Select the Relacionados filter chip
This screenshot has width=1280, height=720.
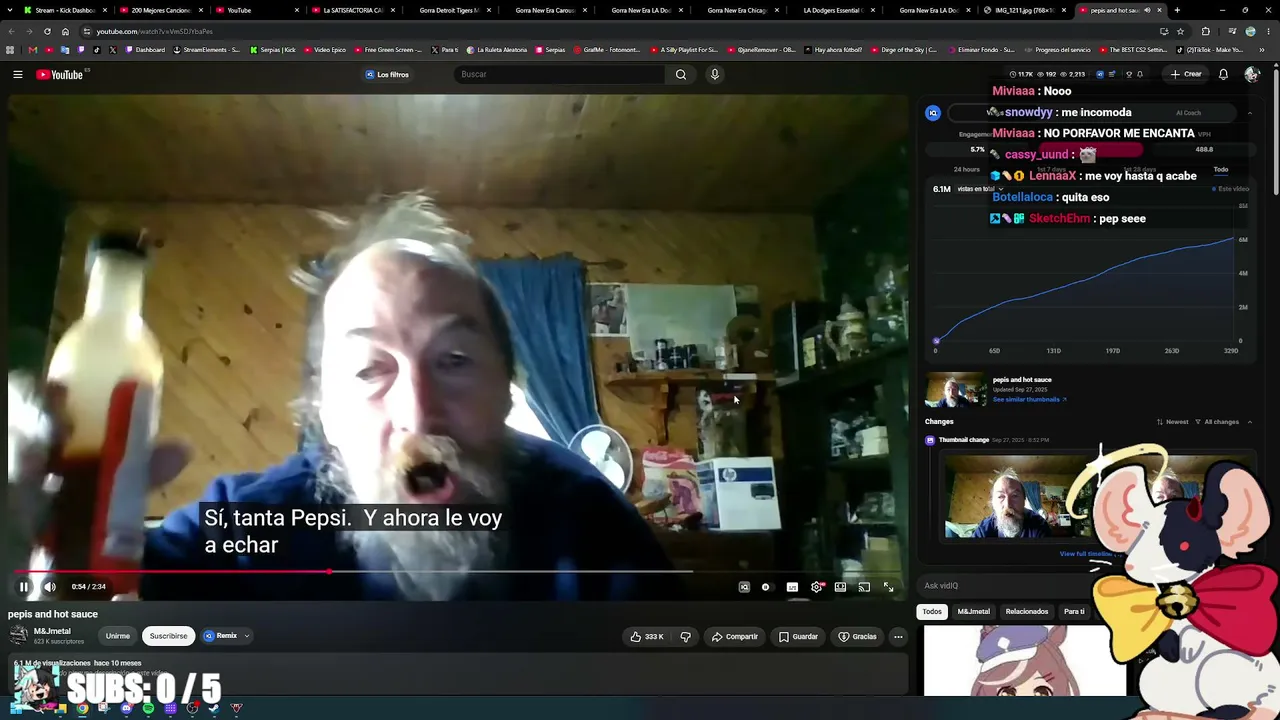click(x=1027, y=611)
